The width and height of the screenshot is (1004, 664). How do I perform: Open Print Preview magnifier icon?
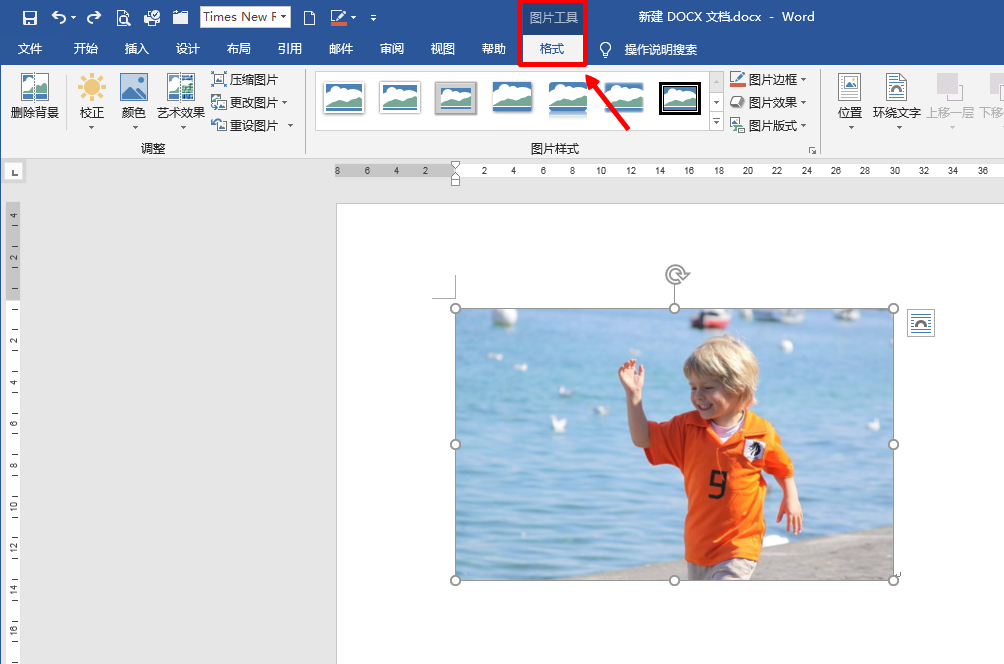(x=123, y=17)
